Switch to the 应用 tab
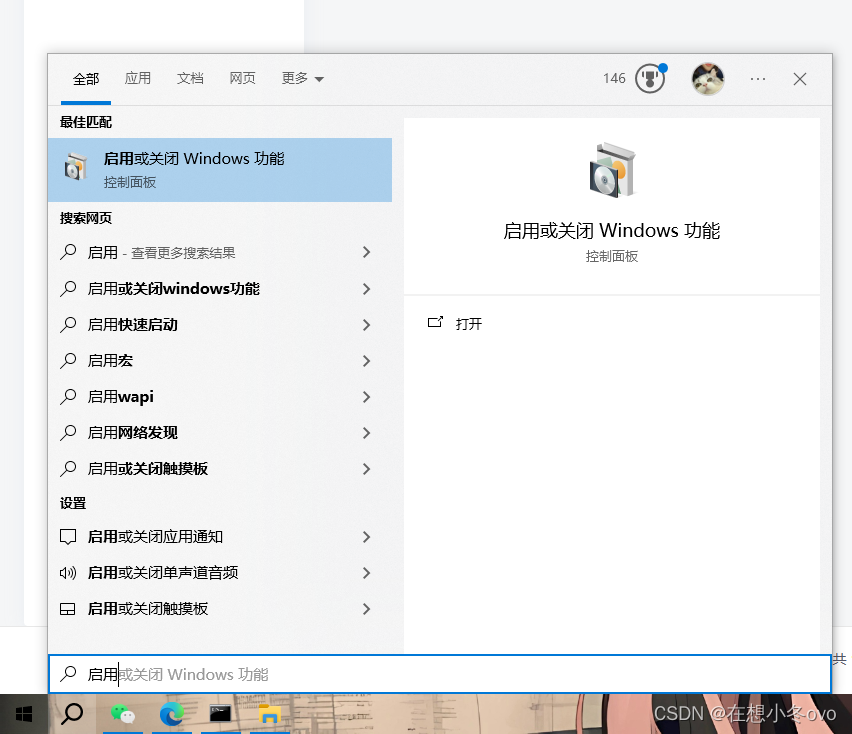This screenshot has height=734, width=852. [x=137, y=78]
